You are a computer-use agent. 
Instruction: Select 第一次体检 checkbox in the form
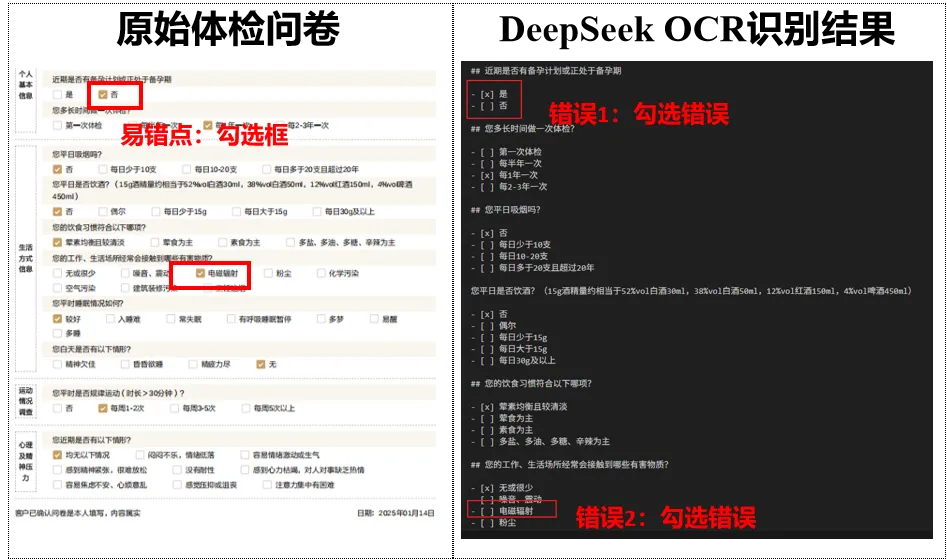57,125
